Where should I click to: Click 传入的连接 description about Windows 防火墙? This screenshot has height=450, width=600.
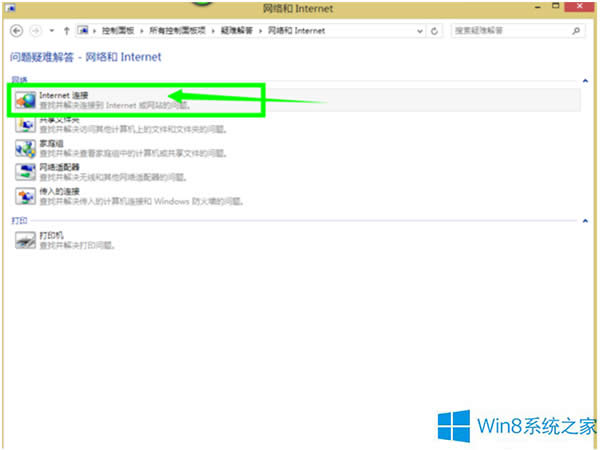click(142, 201)
